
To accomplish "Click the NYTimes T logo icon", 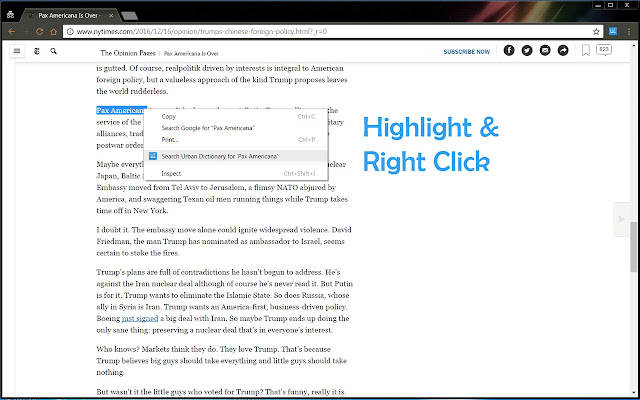I will point(37,51).
